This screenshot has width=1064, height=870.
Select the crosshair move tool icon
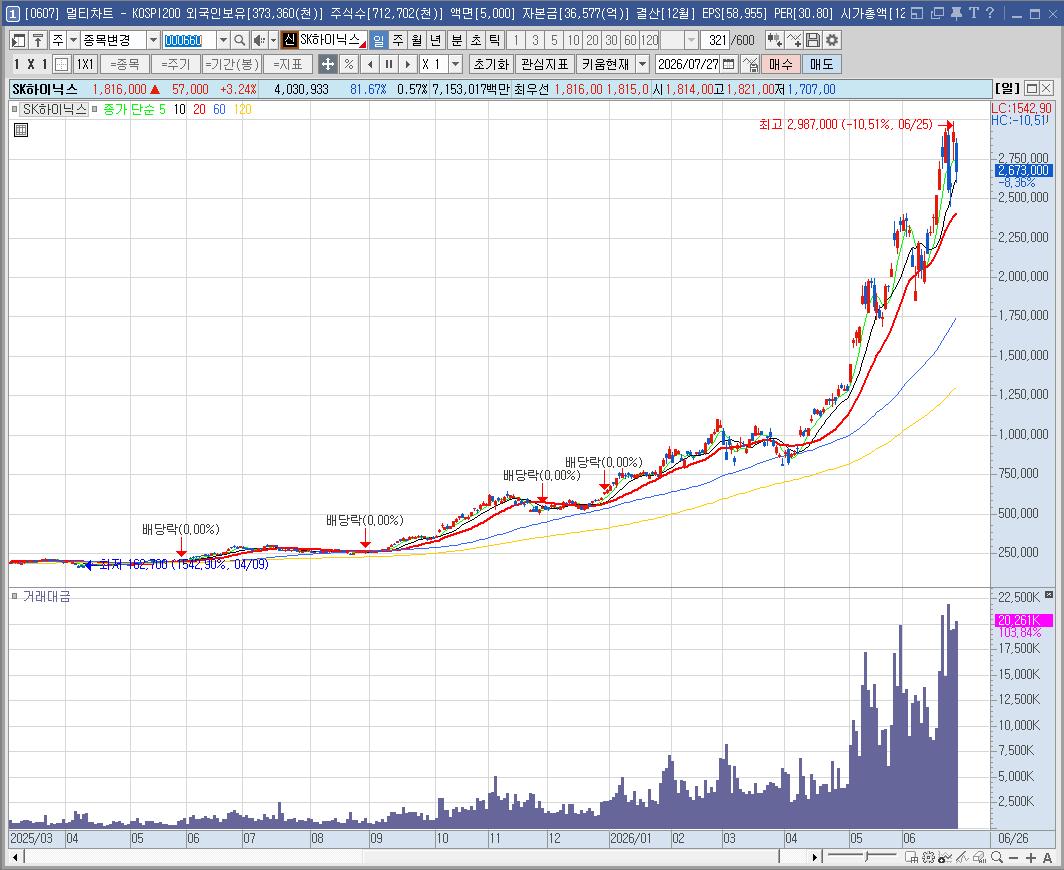pyautogui.click(x=328, y=64)
